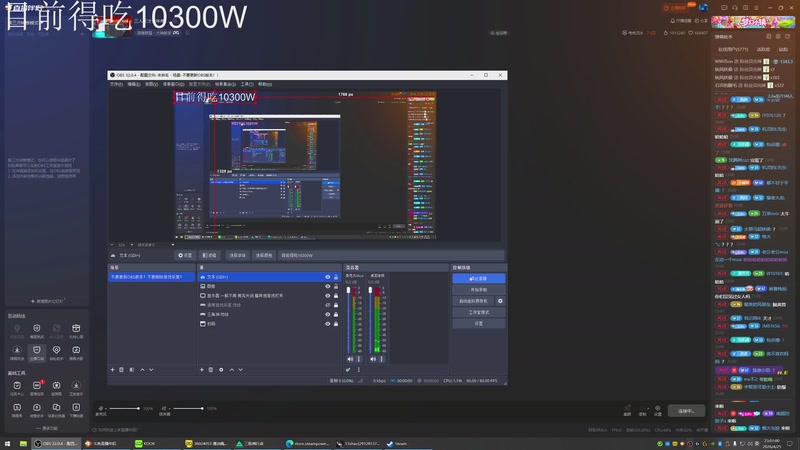Open advanced audio properties gear in mixer footer
Screen dimensions: 800x450
348,370
